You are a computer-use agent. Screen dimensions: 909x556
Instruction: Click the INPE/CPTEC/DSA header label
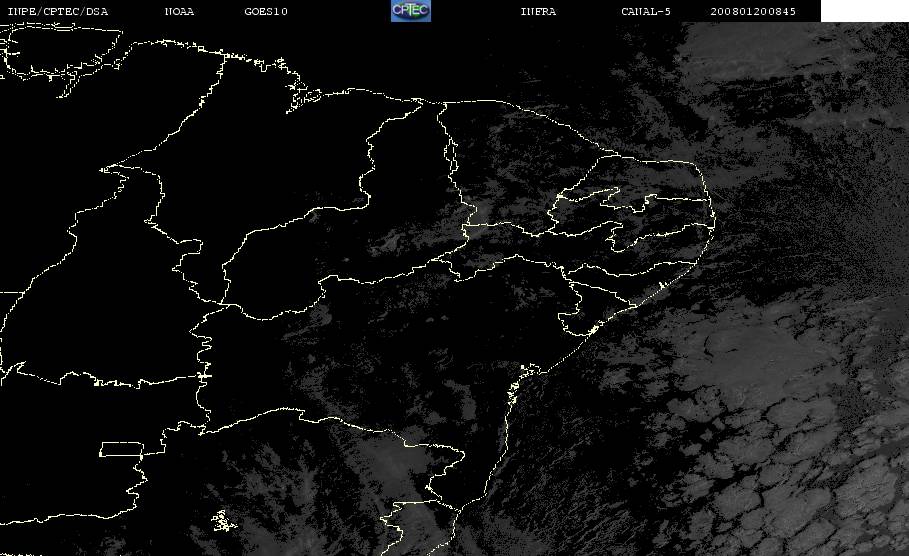[58, 12]
